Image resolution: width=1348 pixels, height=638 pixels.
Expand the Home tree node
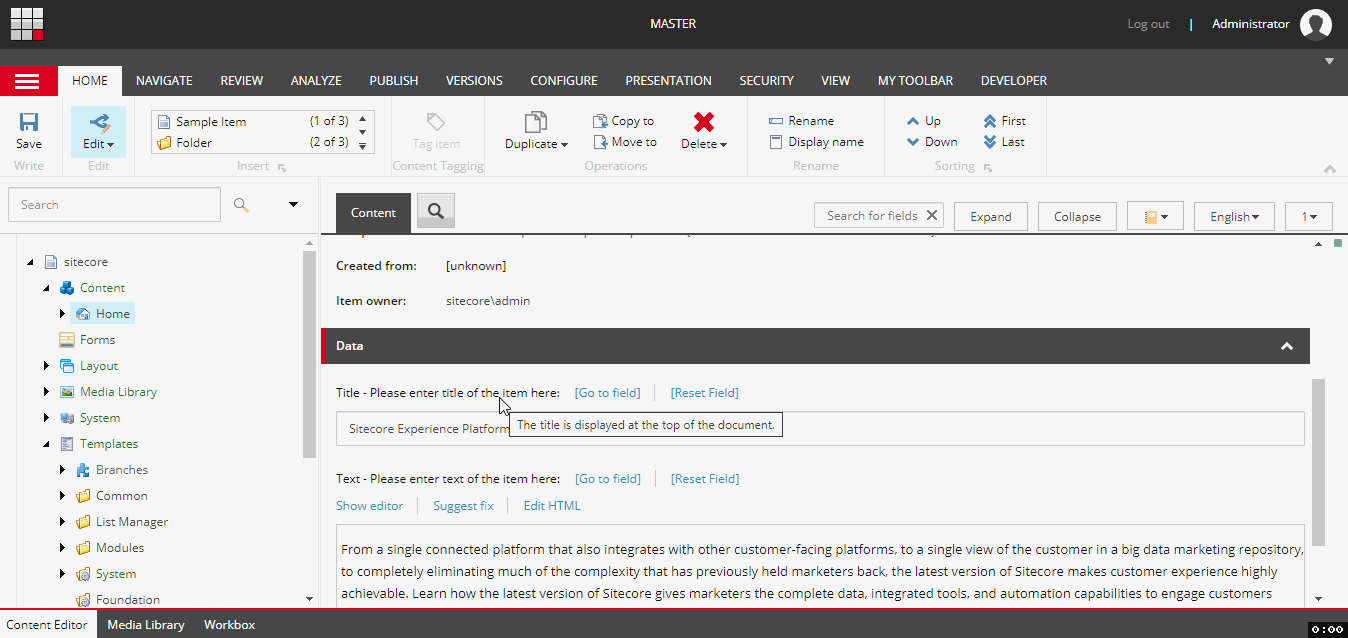[x=62, y=314]
